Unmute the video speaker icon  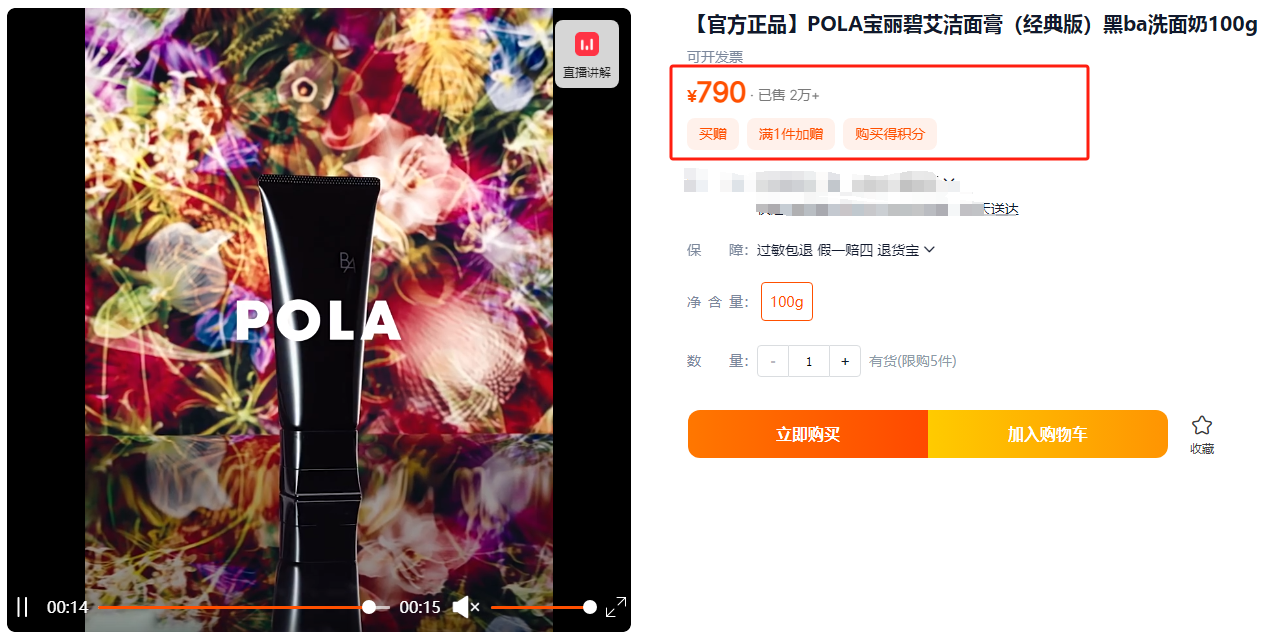[x=466, y=607]
